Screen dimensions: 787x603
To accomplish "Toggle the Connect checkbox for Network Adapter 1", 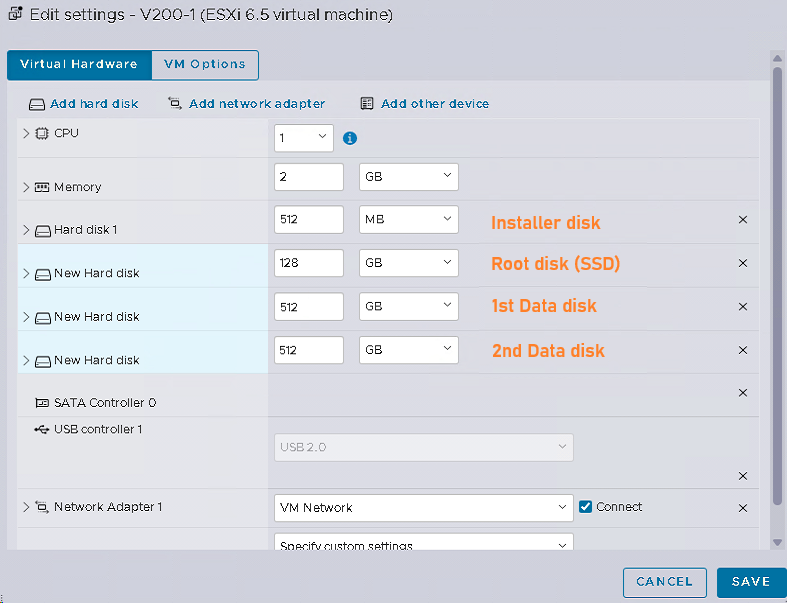I will pyautogui.click(x=585, y=507).
